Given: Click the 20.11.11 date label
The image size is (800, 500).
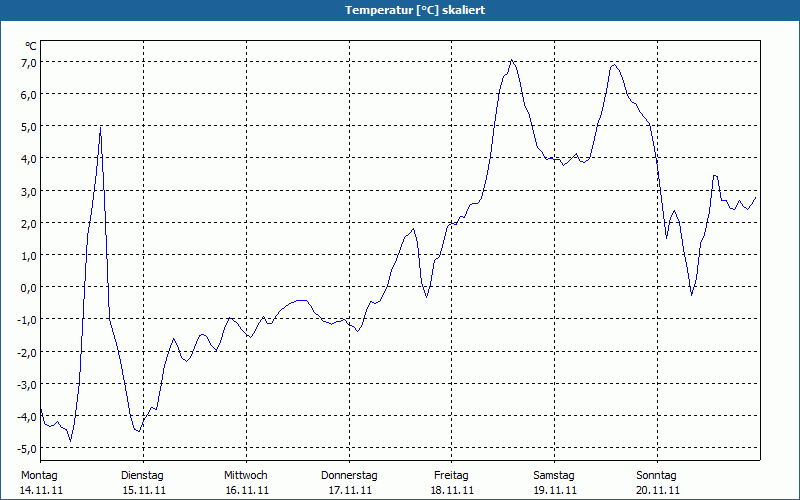Looking at the screenshot, I should click(658, 490).
